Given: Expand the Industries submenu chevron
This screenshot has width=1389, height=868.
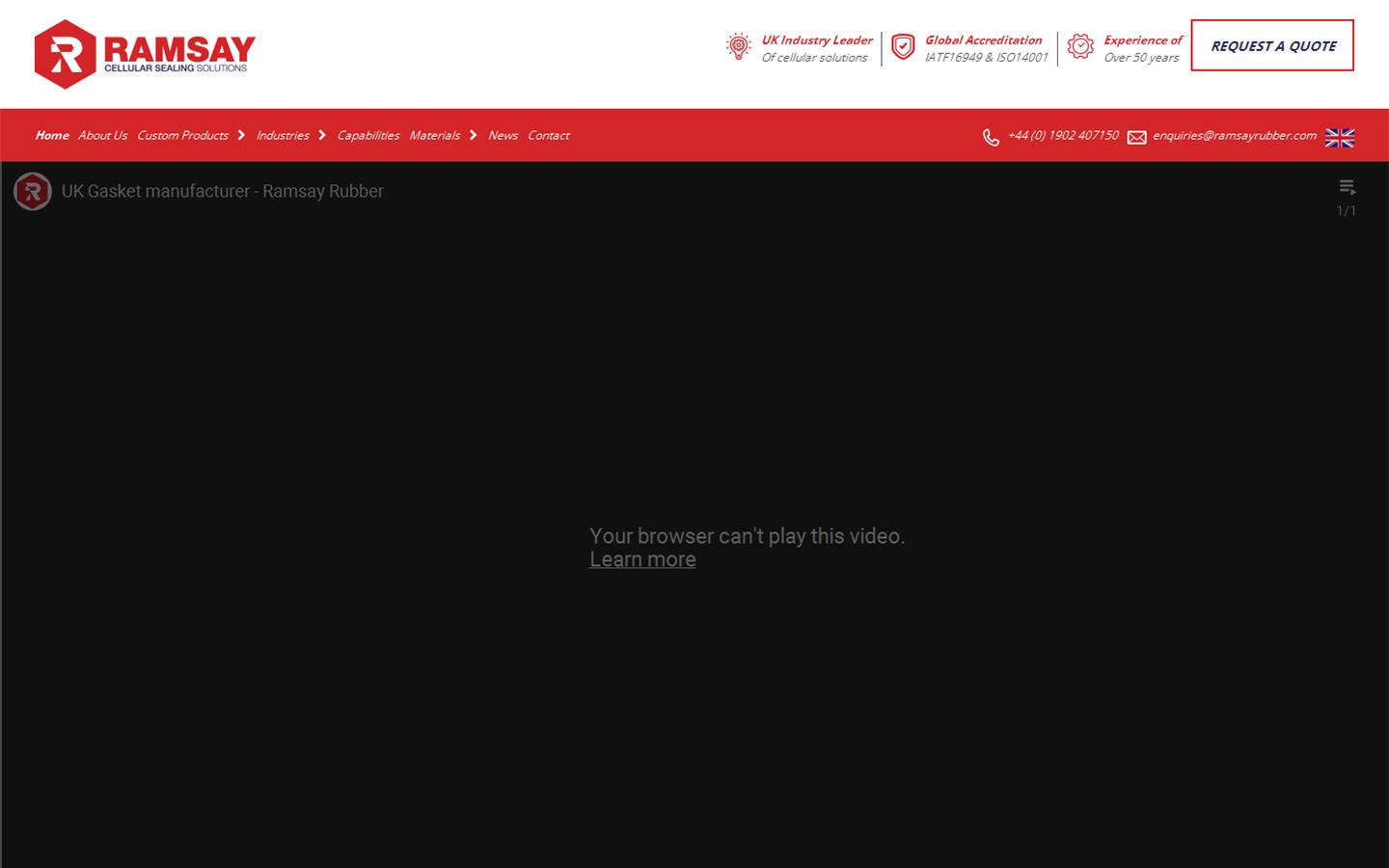Looking at the screenshot, I should point(322,135).
